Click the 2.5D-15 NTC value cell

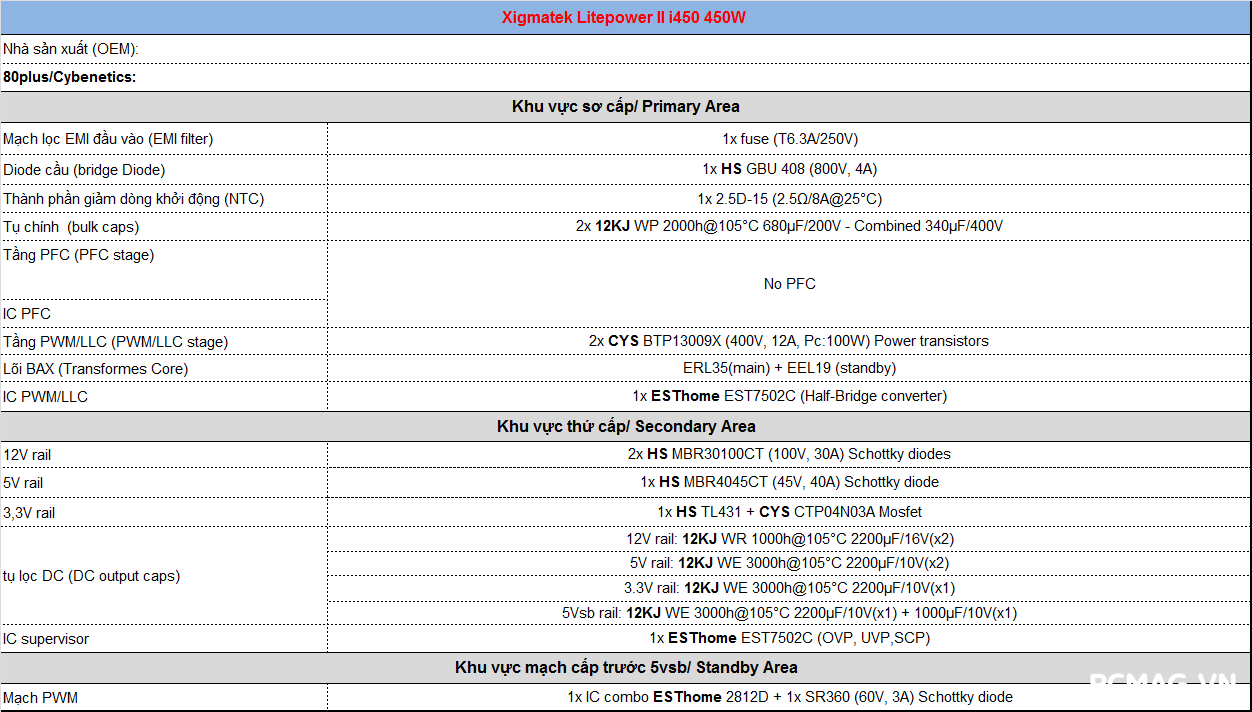pos(789,199)
